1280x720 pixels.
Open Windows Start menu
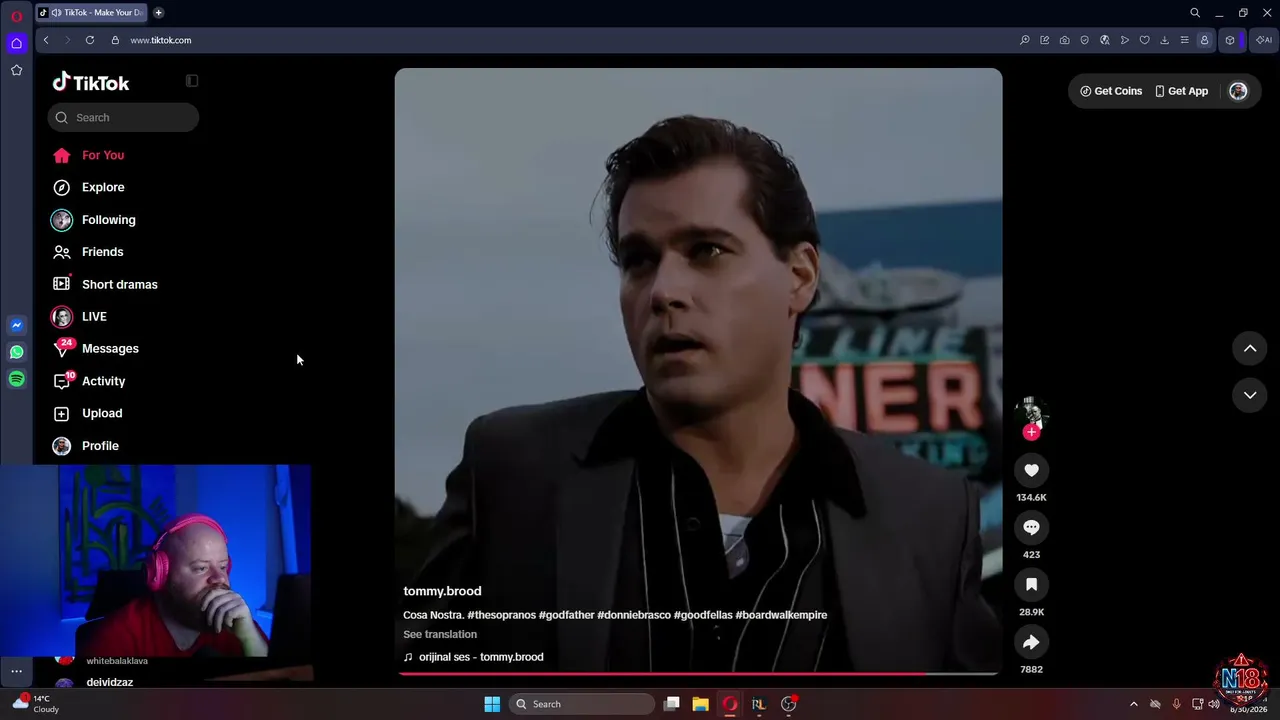[x=492, y=704]
